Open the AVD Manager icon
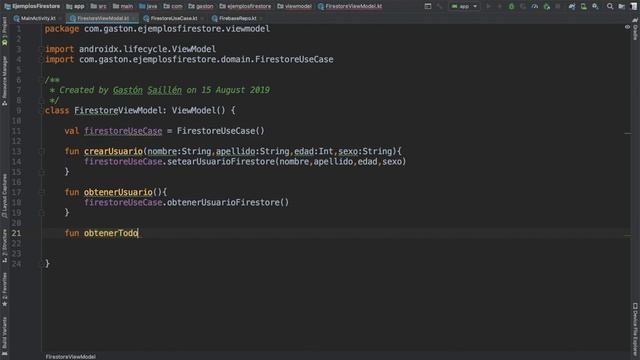This screenshot has width=640, height=360. click(584, 6)
